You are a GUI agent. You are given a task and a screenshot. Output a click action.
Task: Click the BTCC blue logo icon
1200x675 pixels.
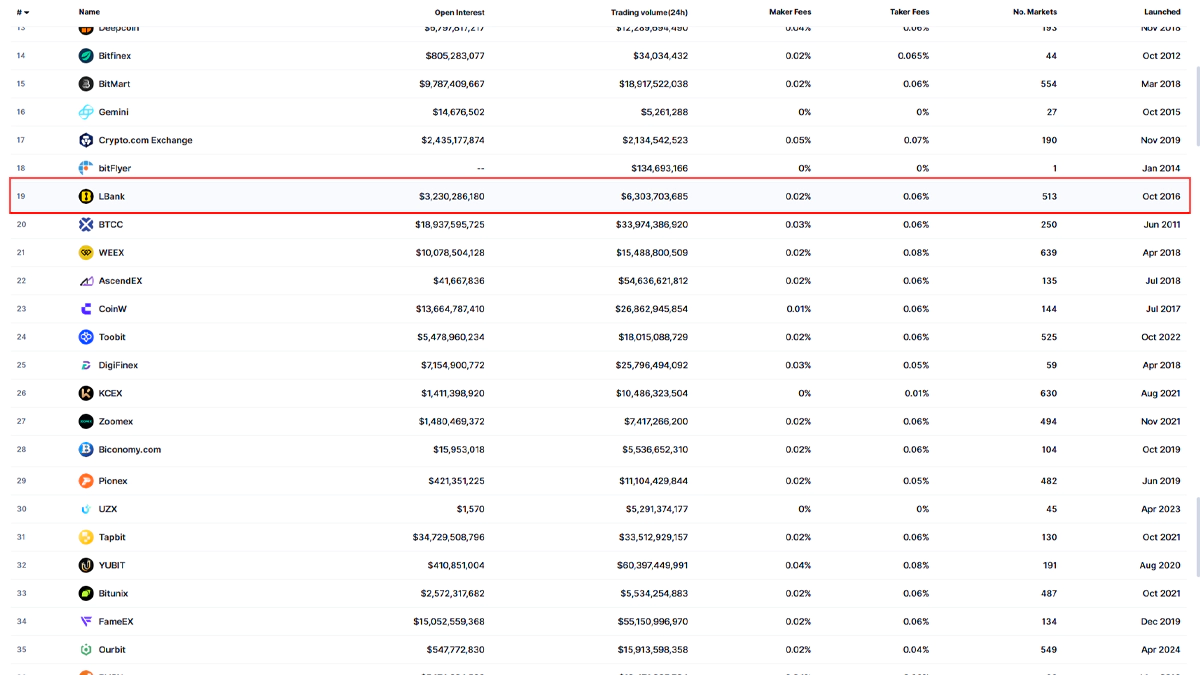(86, 225)
